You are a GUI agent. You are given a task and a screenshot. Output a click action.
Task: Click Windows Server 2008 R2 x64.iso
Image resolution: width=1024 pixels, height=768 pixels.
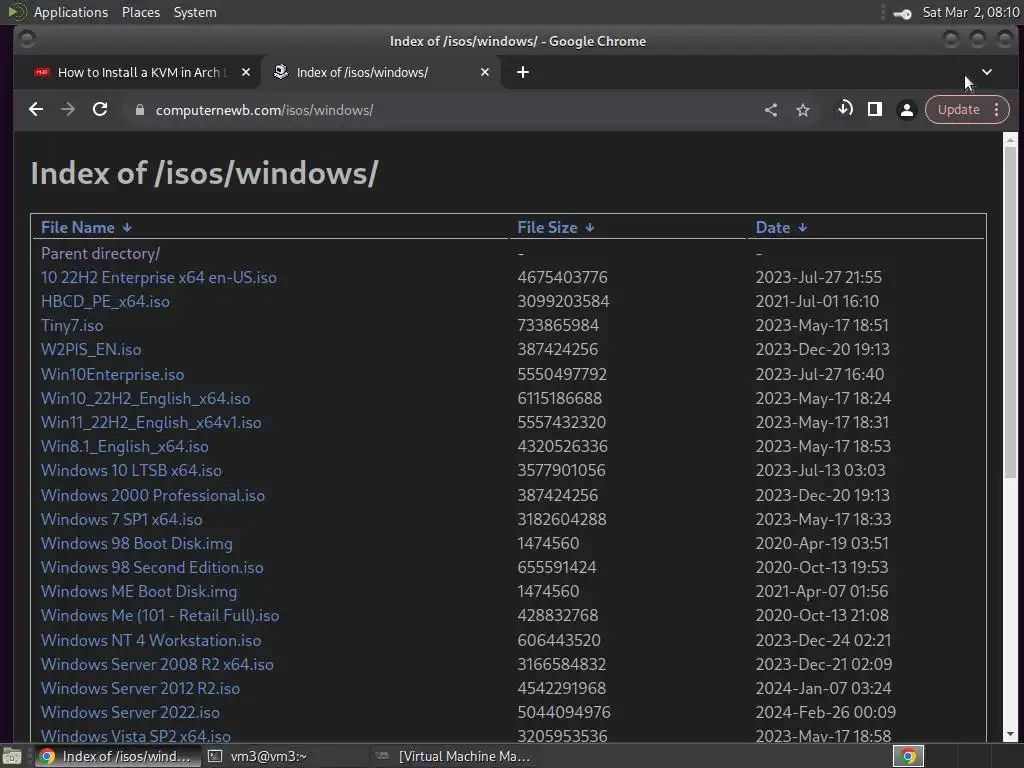coord(157,664)
